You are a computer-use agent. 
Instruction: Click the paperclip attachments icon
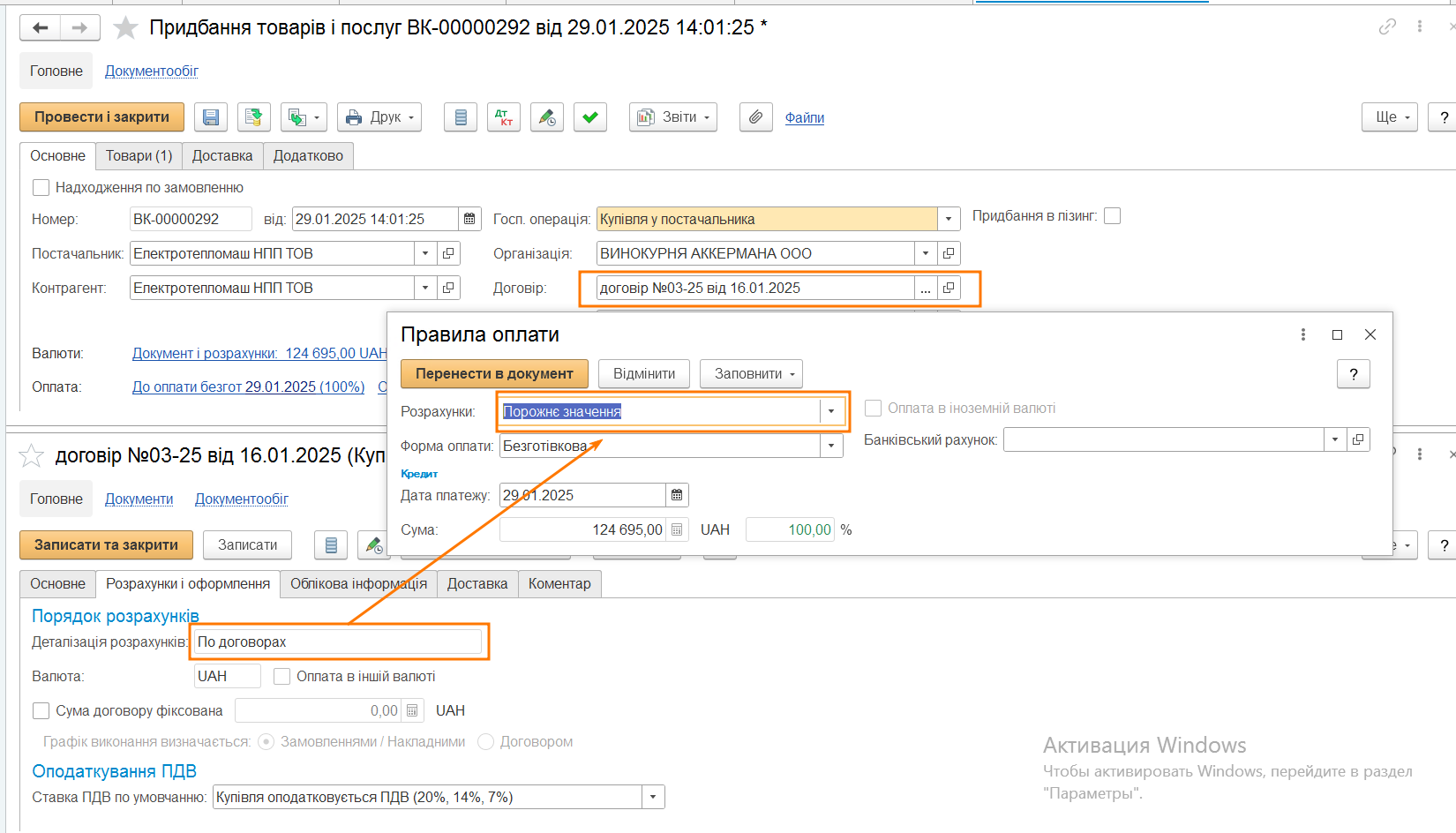click(755, 116)
